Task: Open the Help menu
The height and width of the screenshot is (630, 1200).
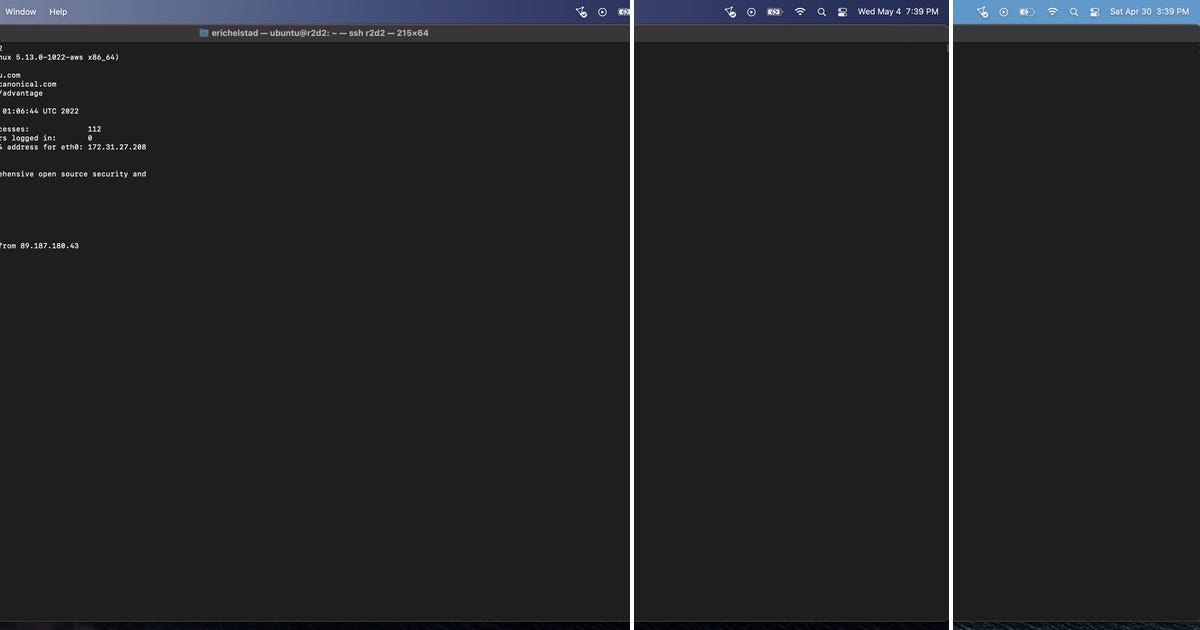Action: click(x=57, y=11)
